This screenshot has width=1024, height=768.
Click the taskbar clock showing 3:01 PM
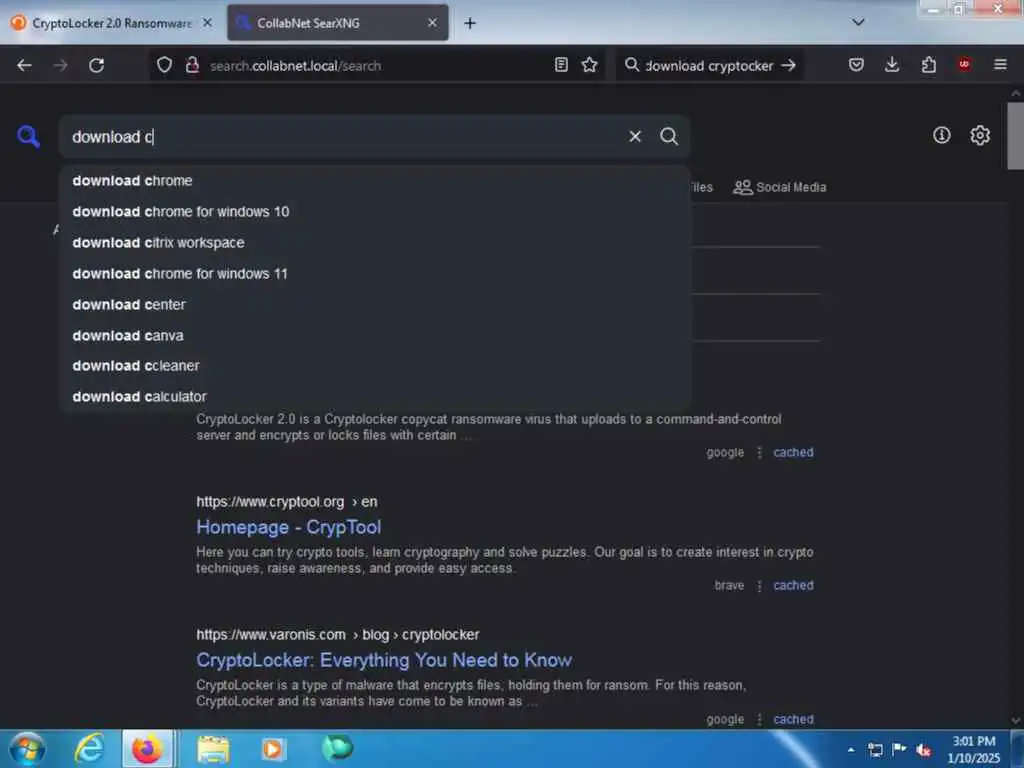pyautogui.click(x=973, y=749)
